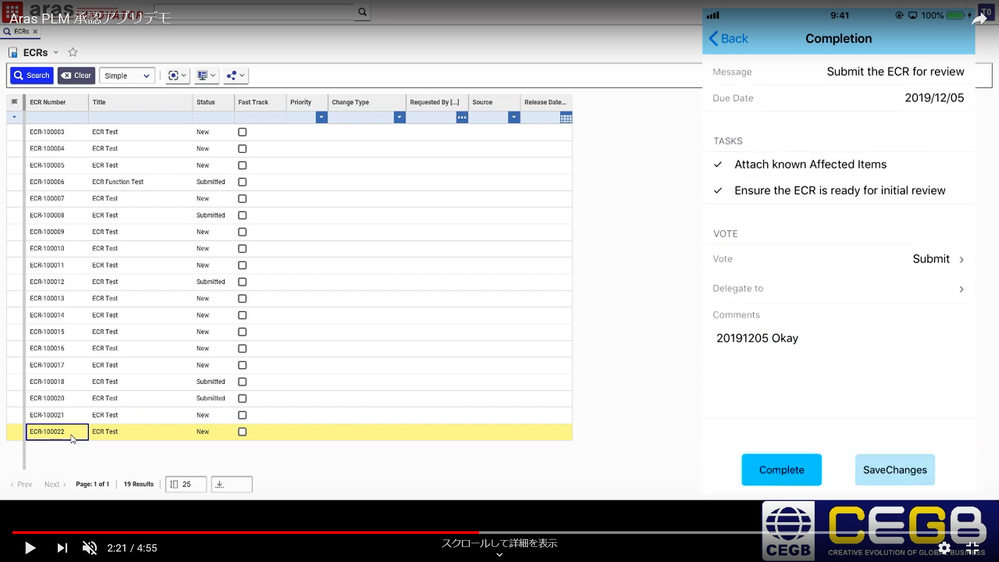Expand the Vote Submit option chevron

[961, 260]
